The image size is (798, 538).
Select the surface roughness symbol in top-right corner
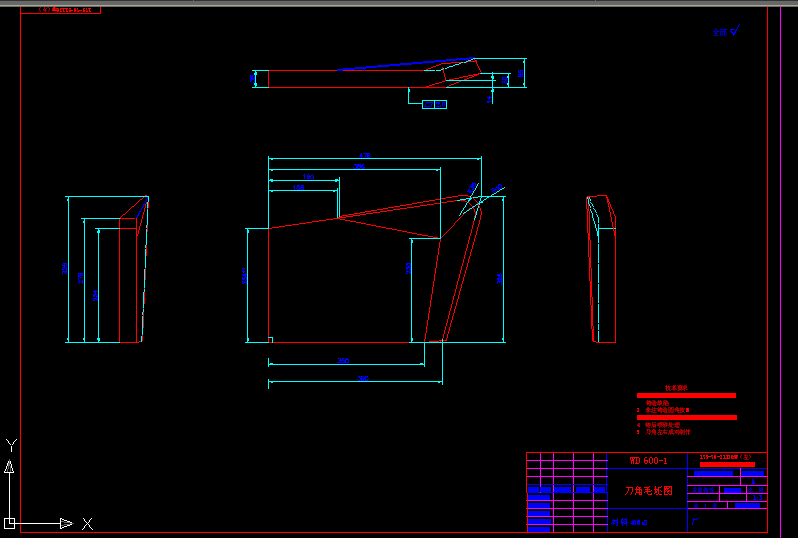726,31
